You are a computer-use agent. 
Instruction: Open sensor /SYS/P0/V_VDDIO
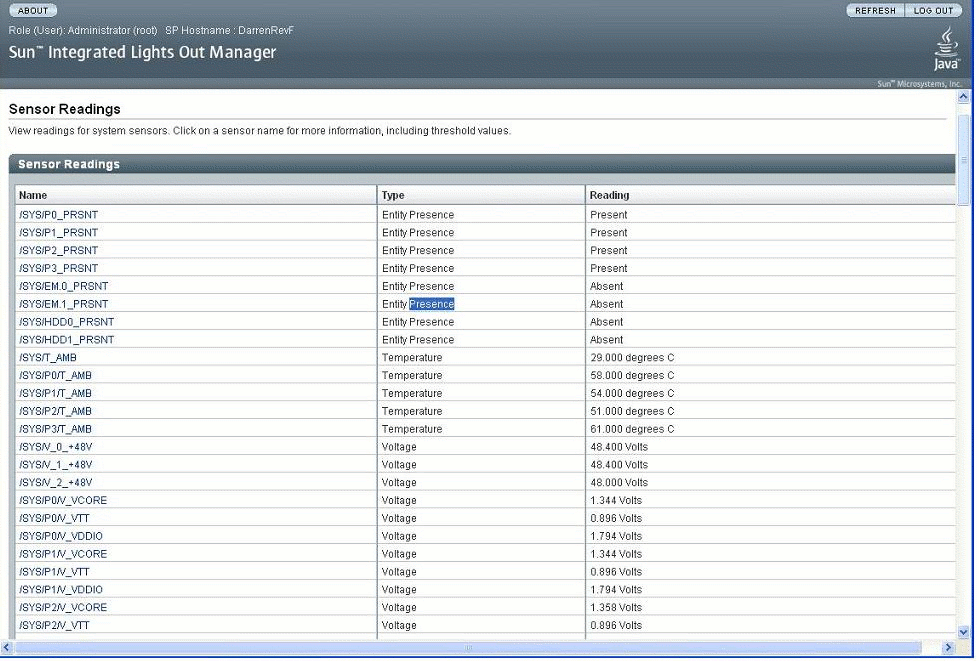61,536
